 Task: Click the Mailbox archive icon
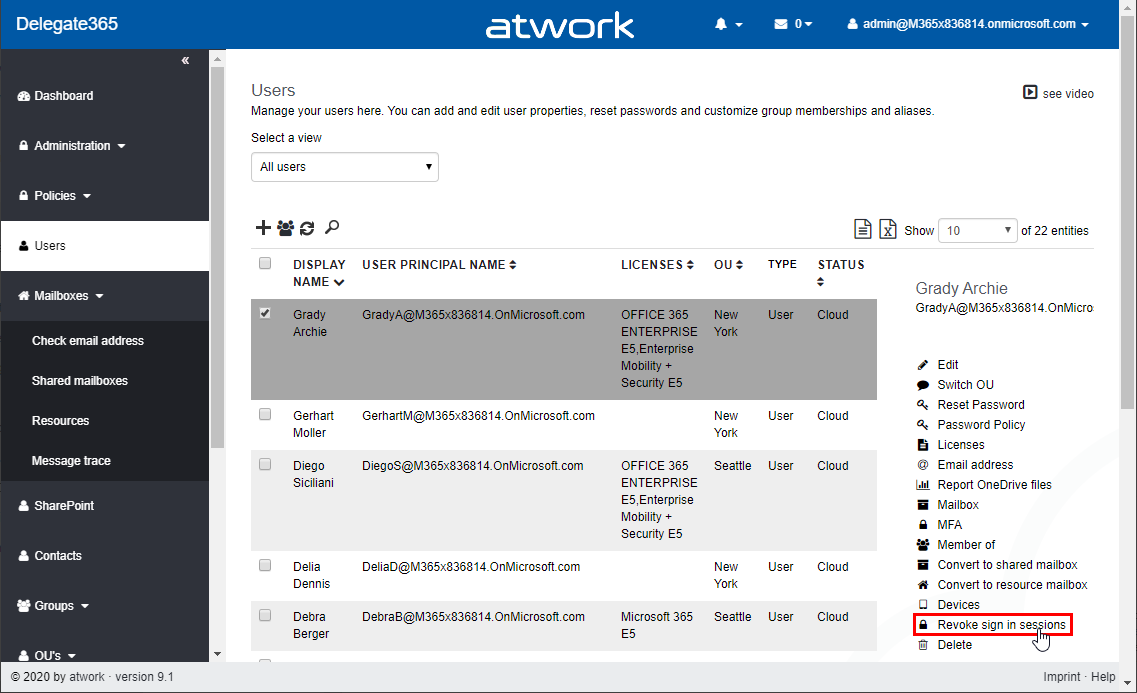tap(922, 505)
